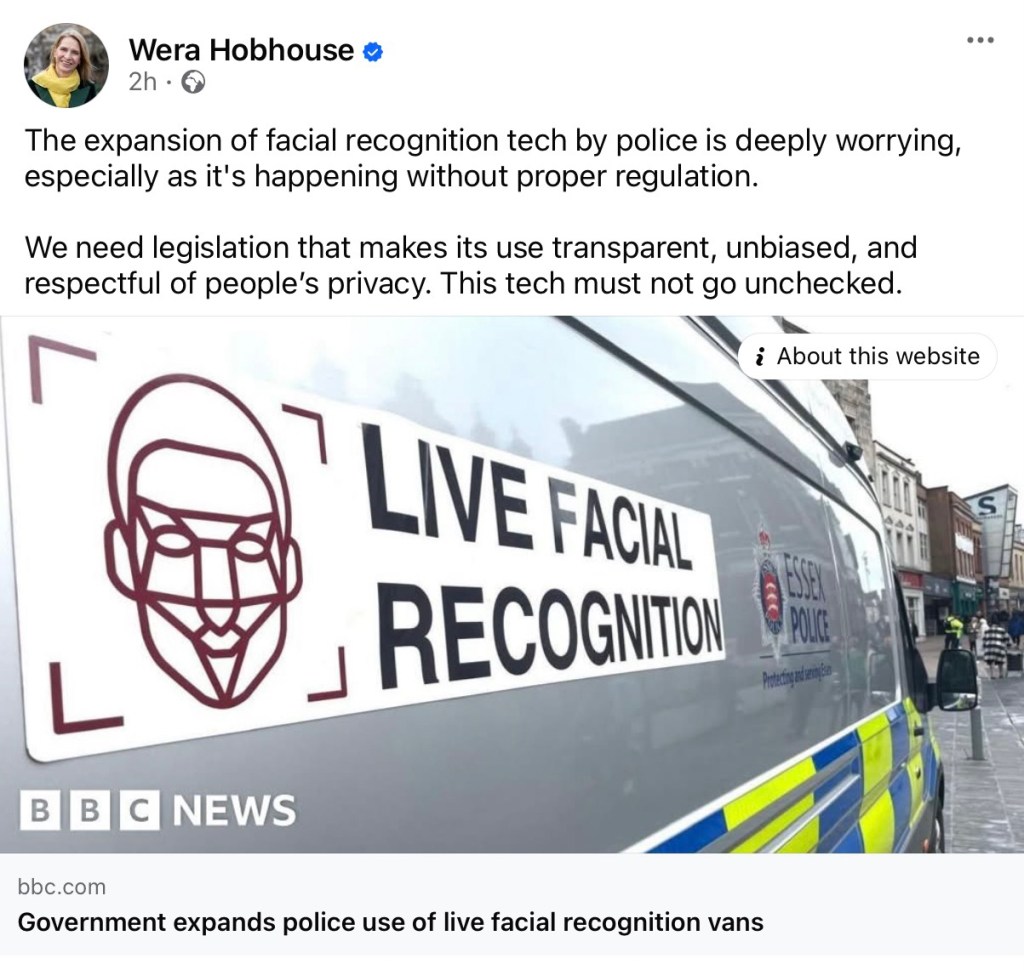Click the blue verified badge
Image resolution: width=1024 pixels, height=970 pixels.
(x=373, y=51)
